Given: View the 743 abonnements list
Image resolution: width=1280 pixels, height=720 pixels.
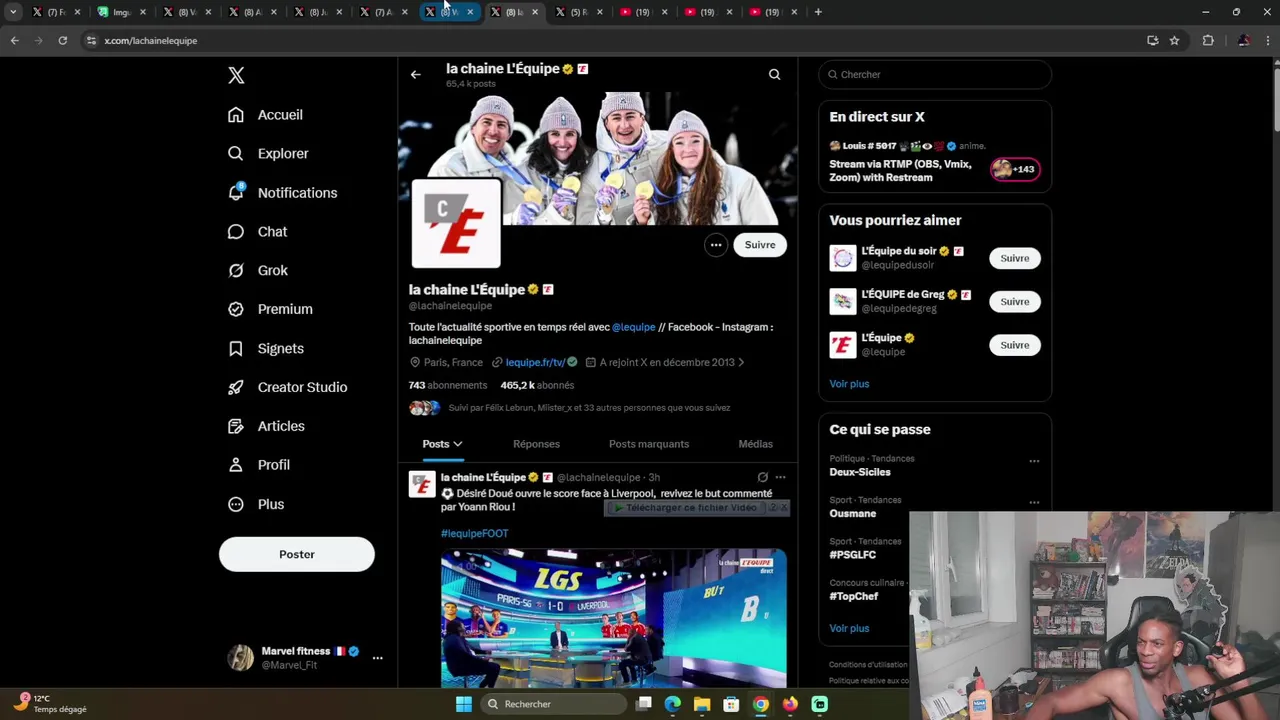Looking at the screenshot, I should [448, 385].
